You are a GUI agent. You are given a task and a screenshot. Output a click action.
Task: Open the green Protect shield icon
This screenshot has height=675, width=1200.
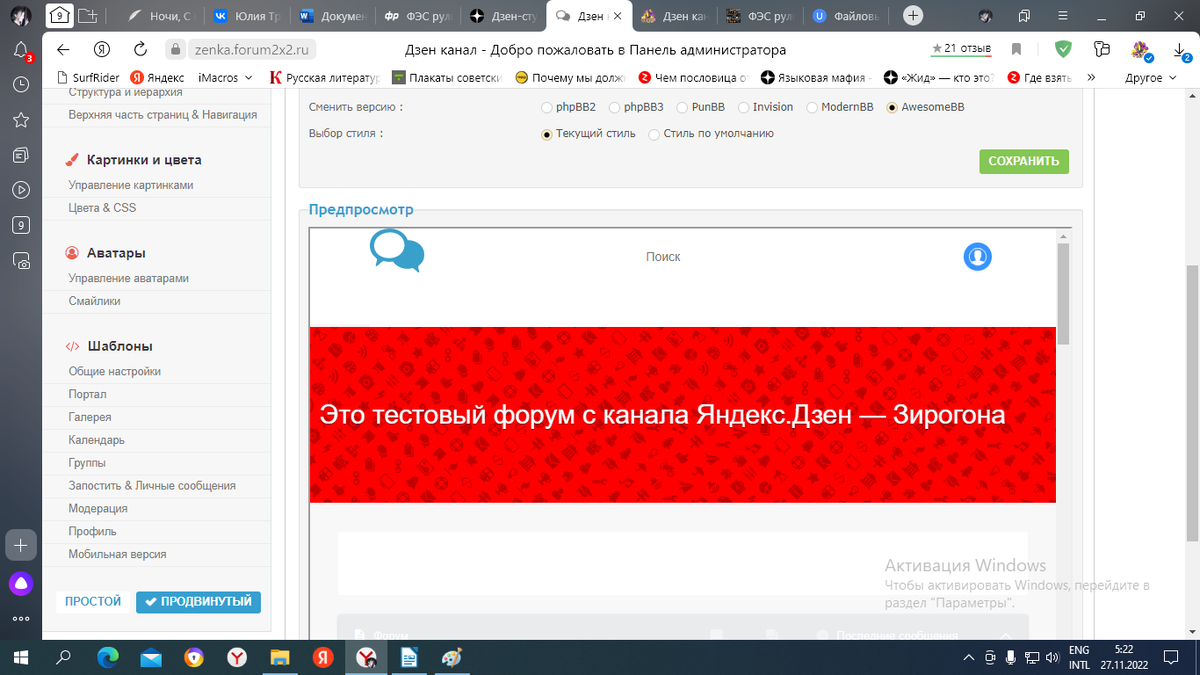1064,49
